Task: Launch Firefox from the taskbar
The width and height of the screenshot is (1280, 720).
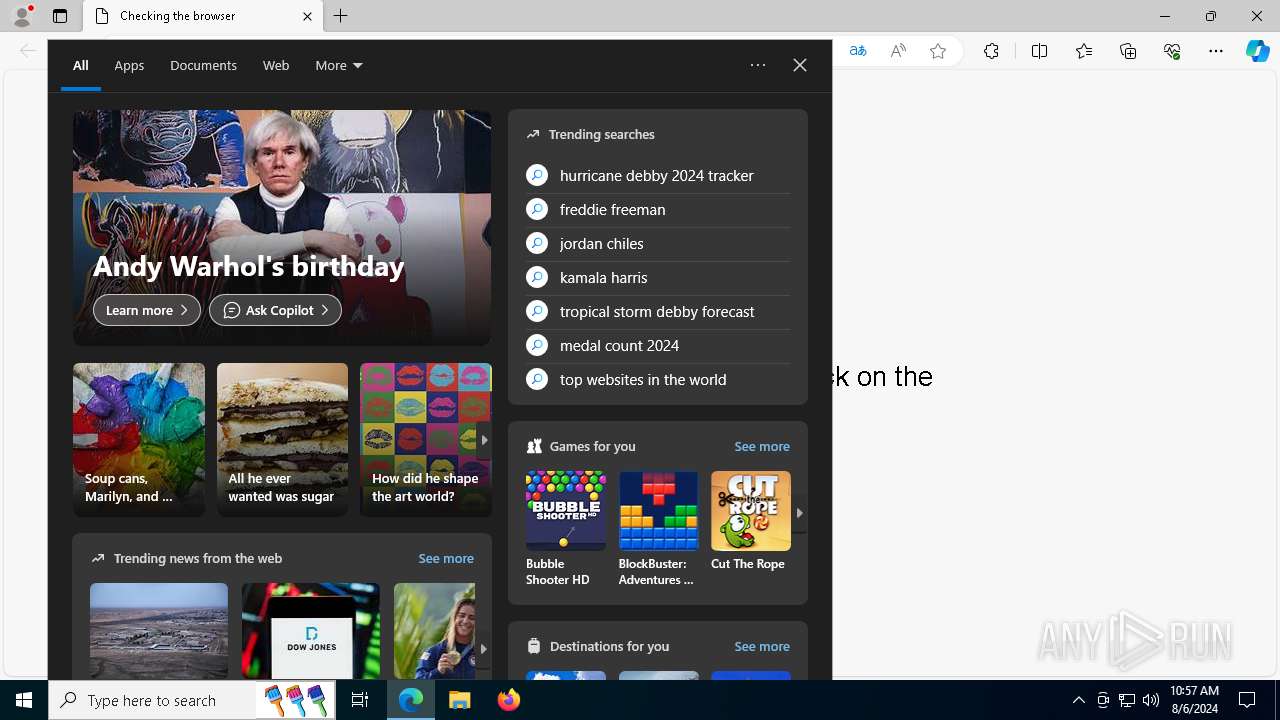Action: click(x=509, y=700)
